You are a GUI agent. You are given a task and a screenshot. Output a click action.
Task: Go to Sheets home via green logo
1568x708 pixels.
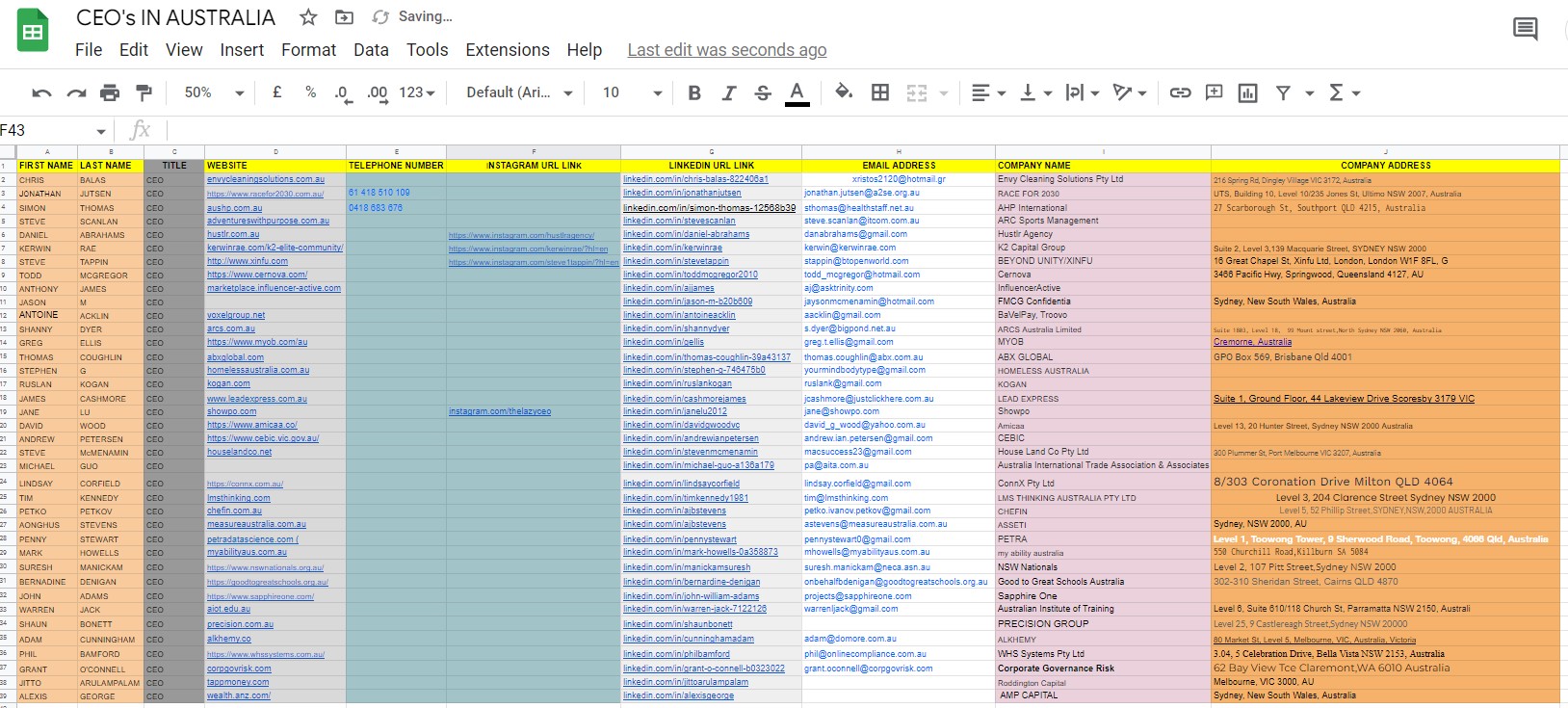[x=33, y=32]
